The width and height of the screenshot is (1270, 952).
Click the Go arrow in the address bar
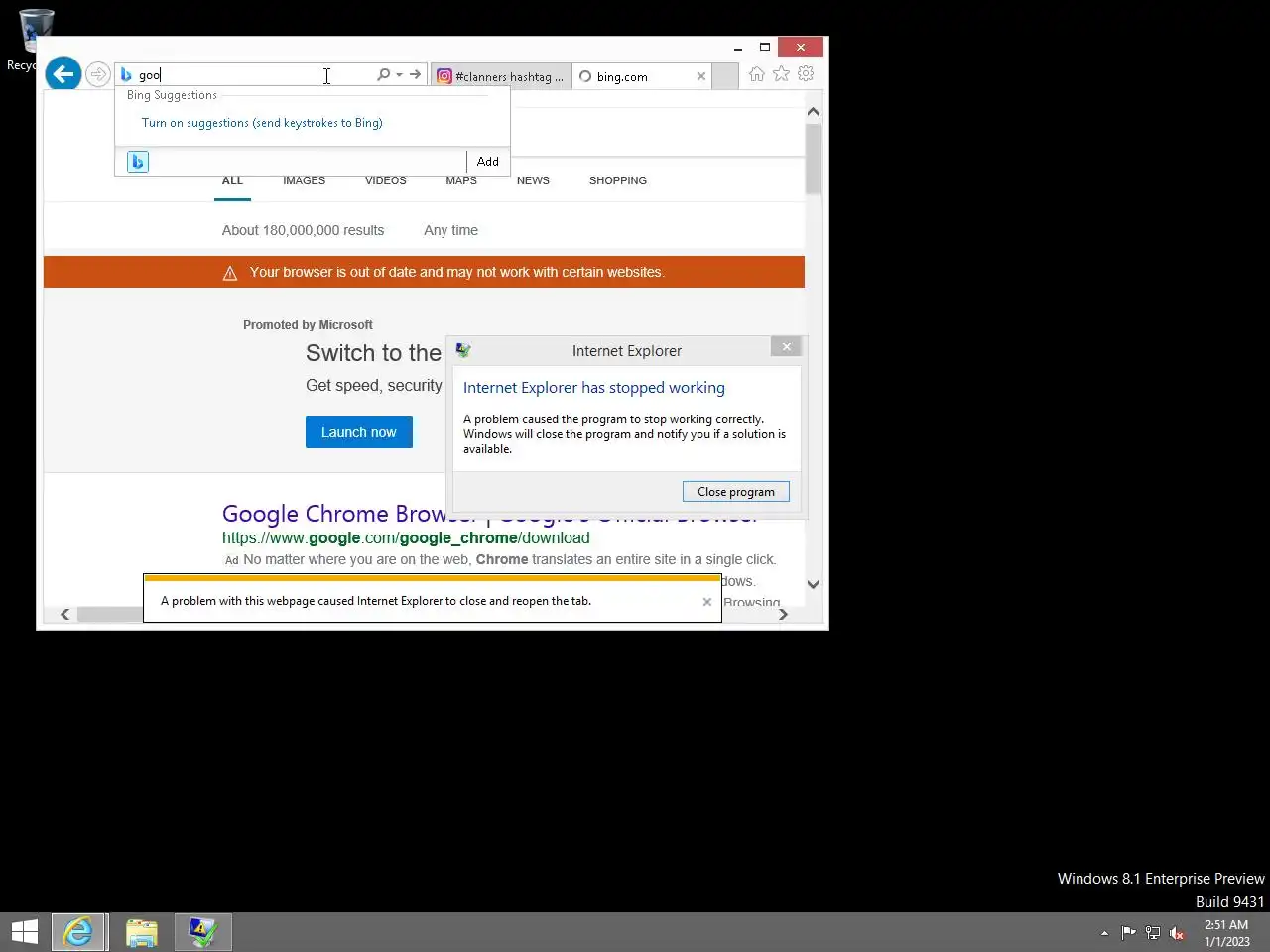415,74
